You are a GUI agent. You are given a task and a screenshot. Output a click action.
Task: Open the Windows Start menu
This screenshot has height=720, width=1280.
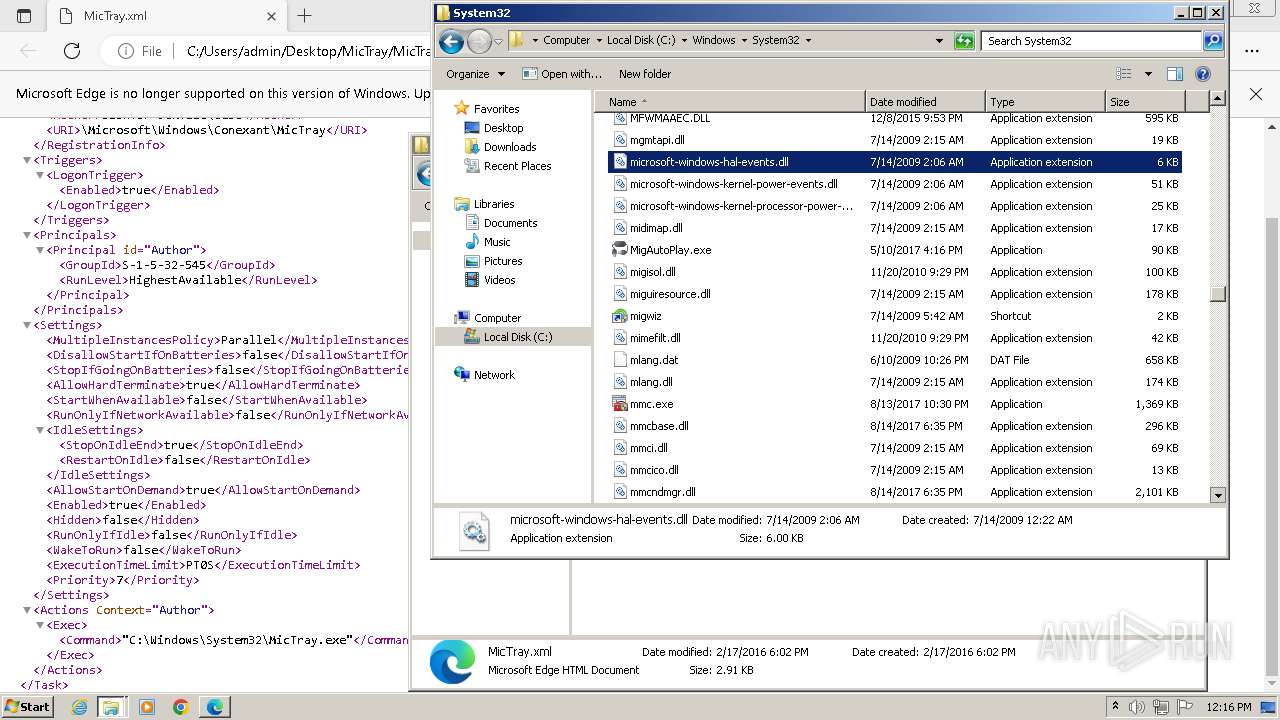(x=27, y=706)
